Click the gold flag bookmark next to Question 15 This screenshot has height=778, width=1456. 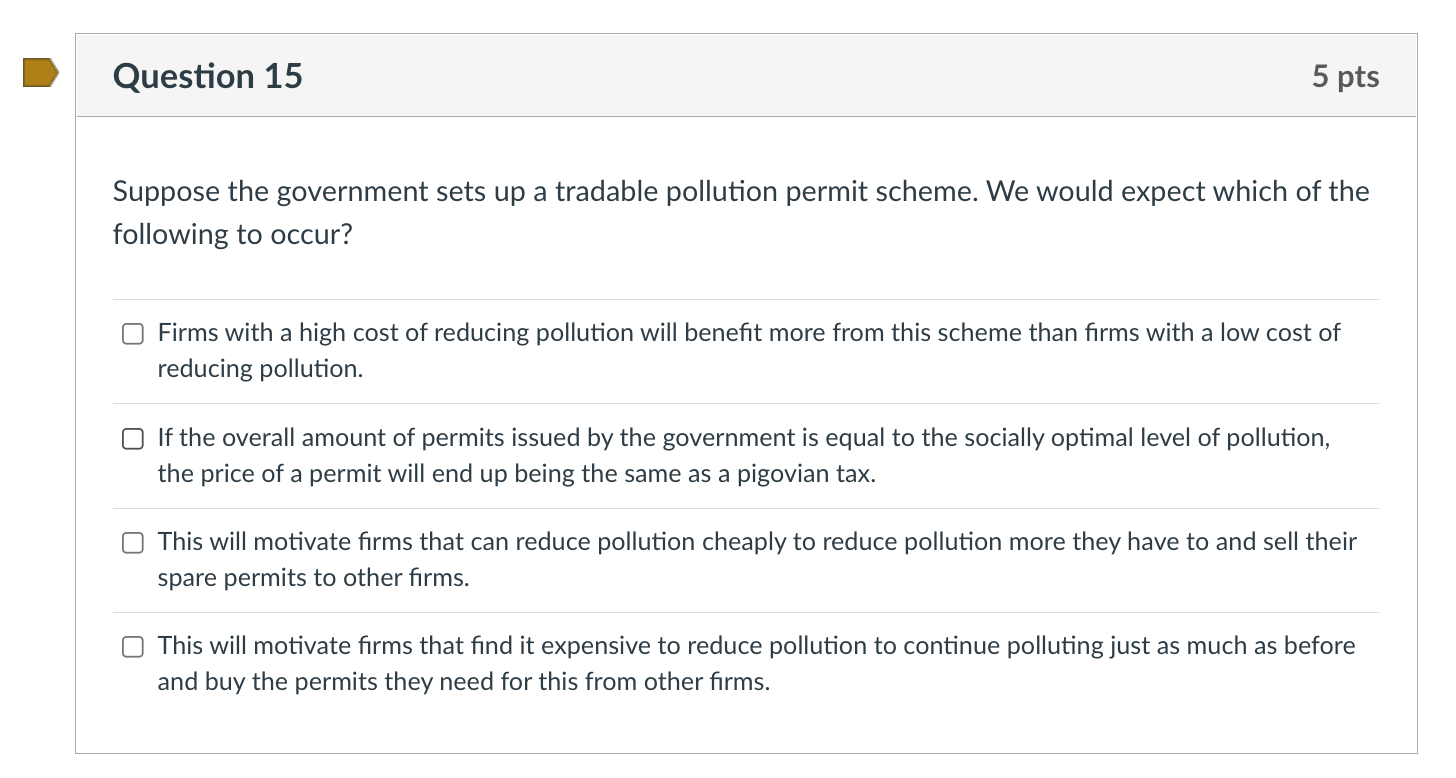pyautogui.click(x=41, y=72)
